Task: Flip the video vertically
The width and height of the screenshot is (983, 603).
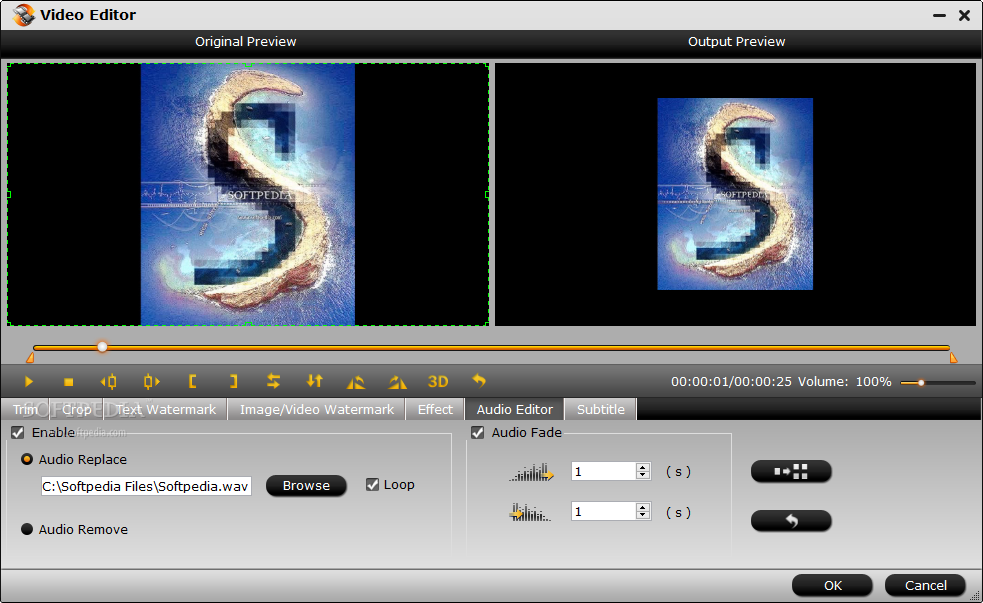Action: pyautogui.click(x=315, y=381)
